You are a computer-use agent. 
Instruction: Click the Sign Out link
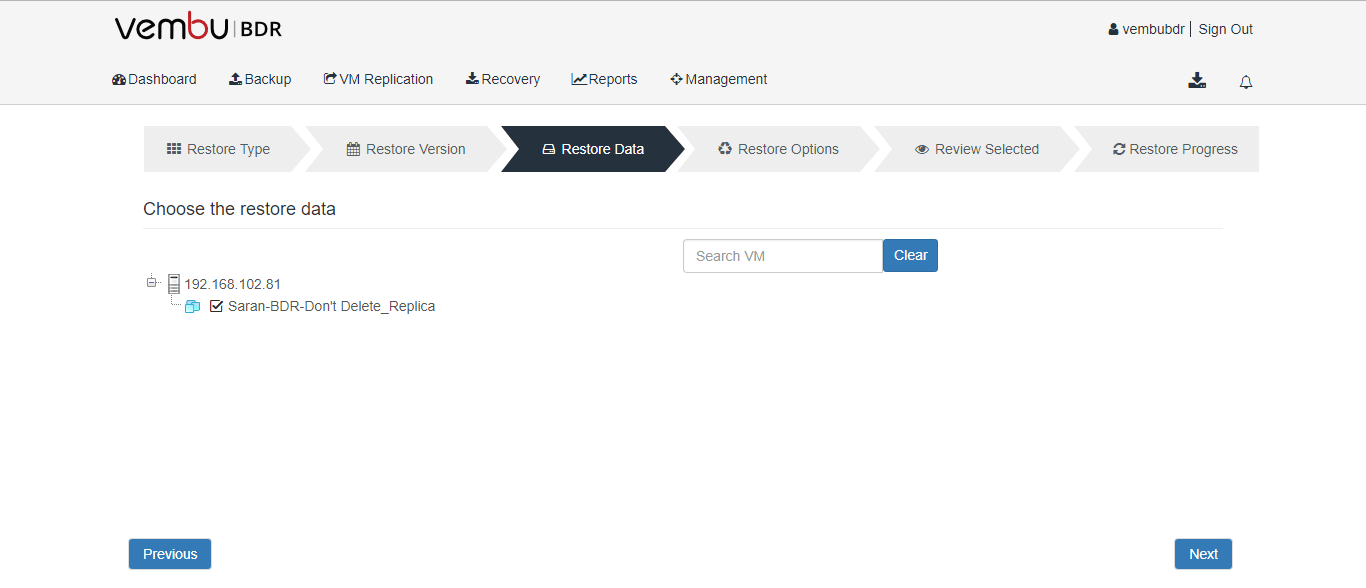point(1225,29)
